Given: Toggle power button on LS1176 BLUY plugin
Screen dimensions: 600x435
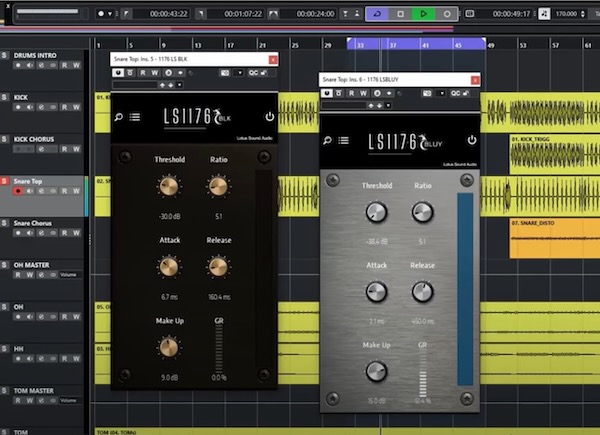Looking at the screenshot, I should (x=471, y=141).
